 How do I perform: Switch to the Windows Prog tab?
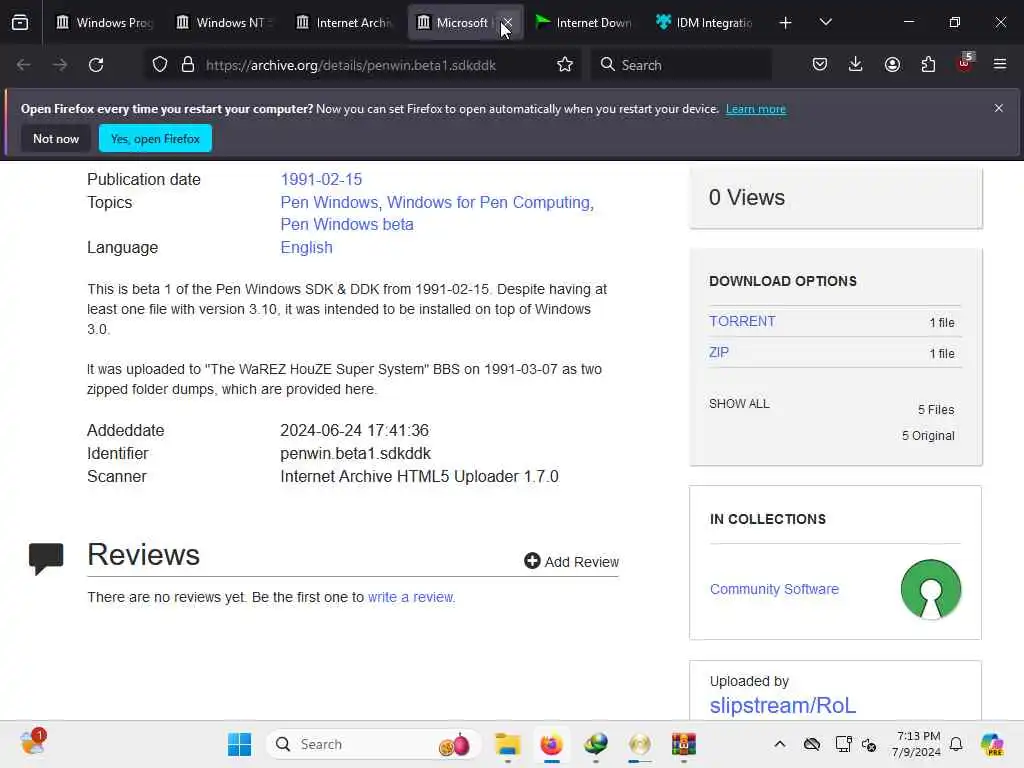(x=104, y=23)
